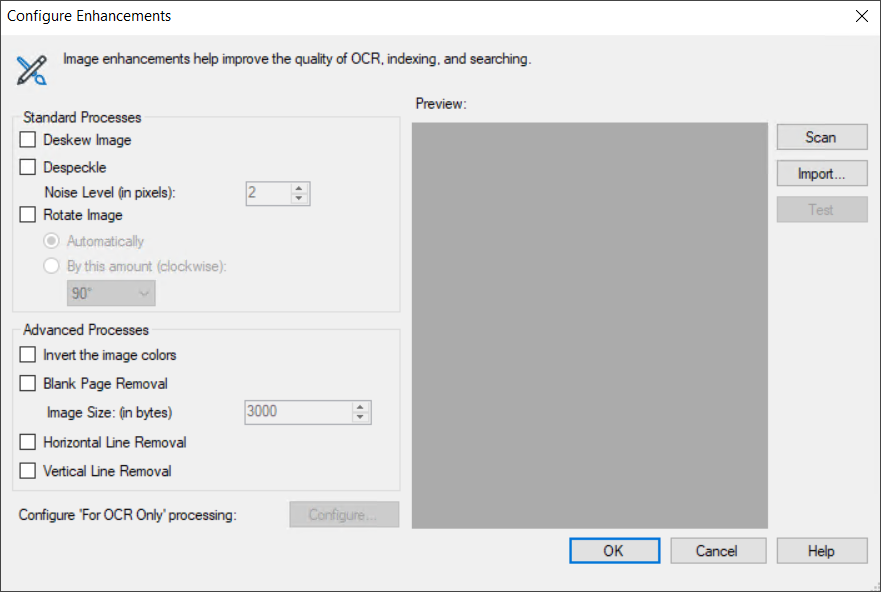Screen dimensions: 881x592
Task: Confirm settings with OK
Action: click(614, 550)
